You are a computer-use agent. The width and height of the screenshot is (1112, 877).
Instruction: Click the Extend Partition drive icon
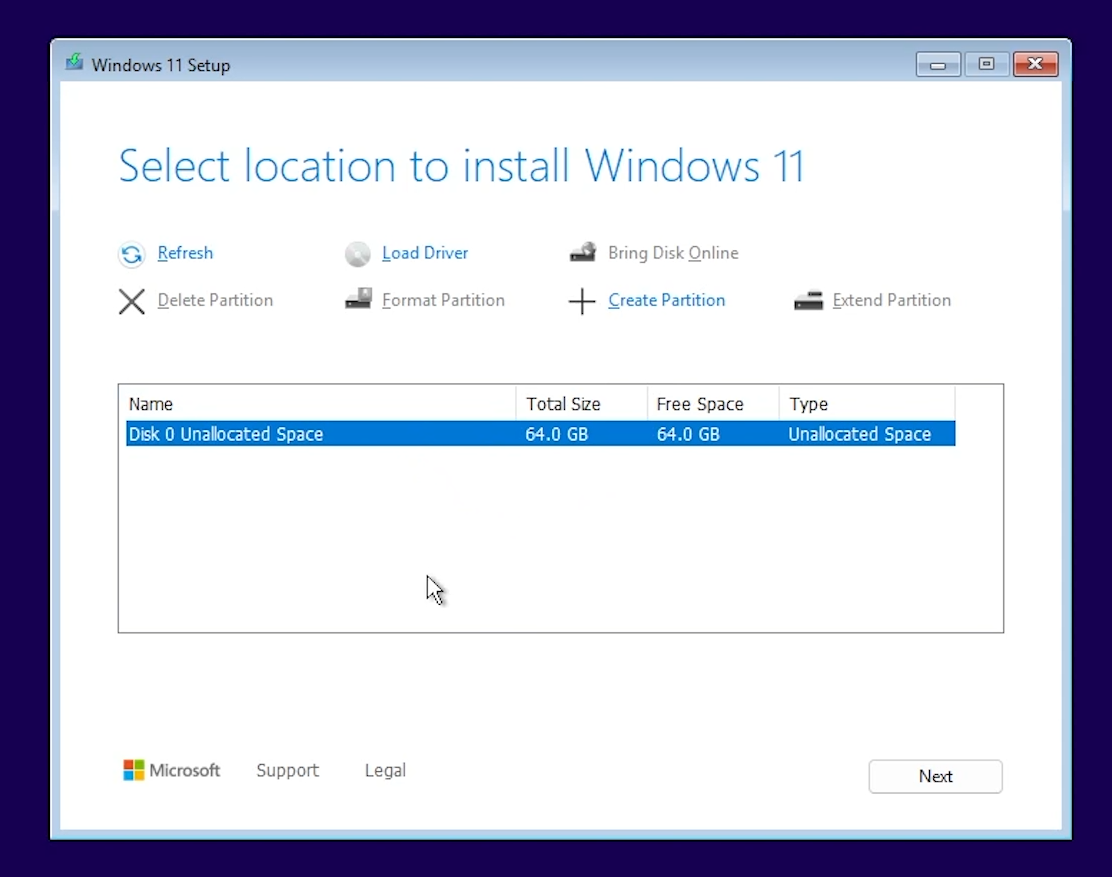(808, 300)
